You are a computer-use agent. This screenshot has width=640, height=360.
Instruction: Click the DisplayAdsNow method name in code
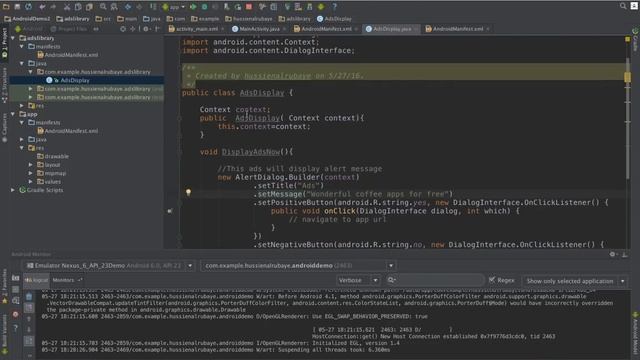click(251, 152)
